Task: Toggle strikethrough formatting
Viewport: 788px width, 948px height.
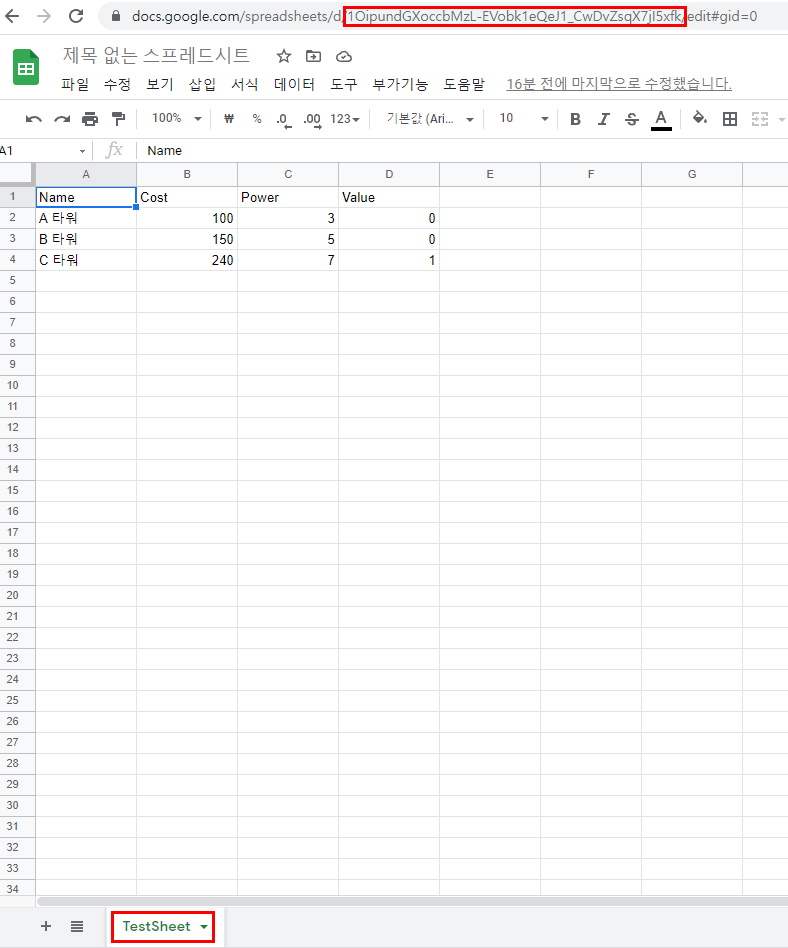Action: pos(632,119)
